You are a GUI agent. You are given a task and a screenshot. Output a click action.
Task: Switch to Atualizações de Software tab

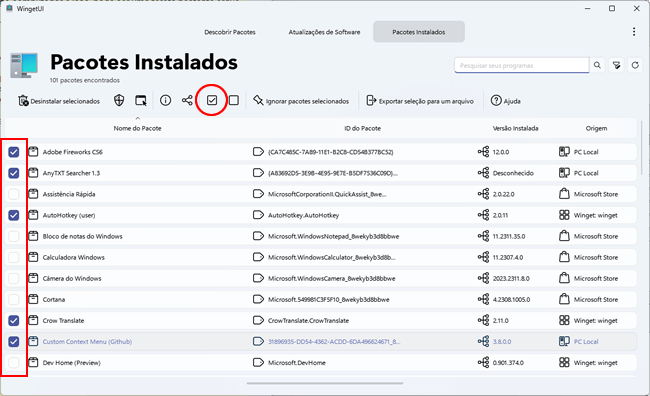[324, 32]
